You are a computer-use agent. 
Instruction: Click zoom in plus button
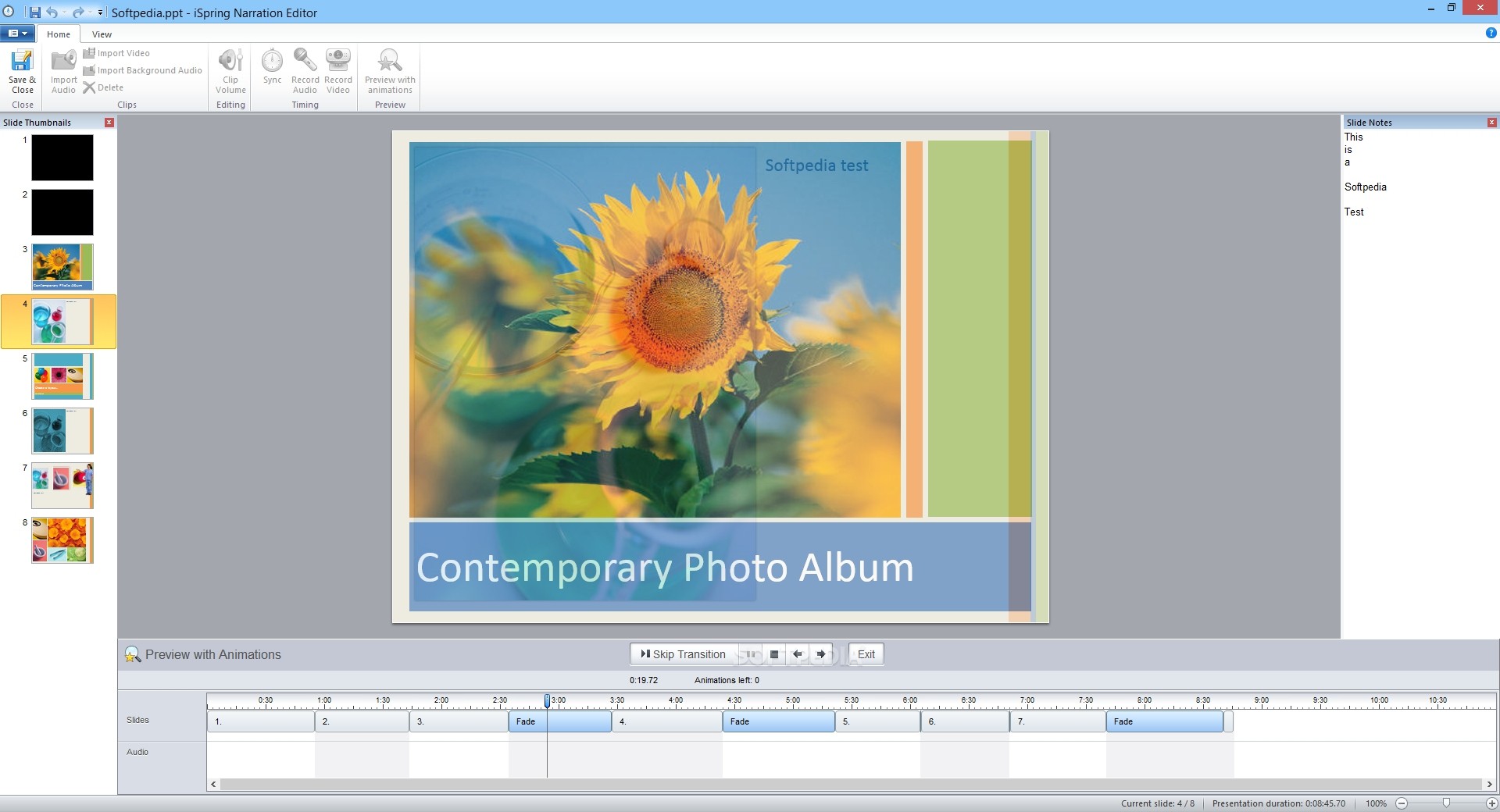1491,803
